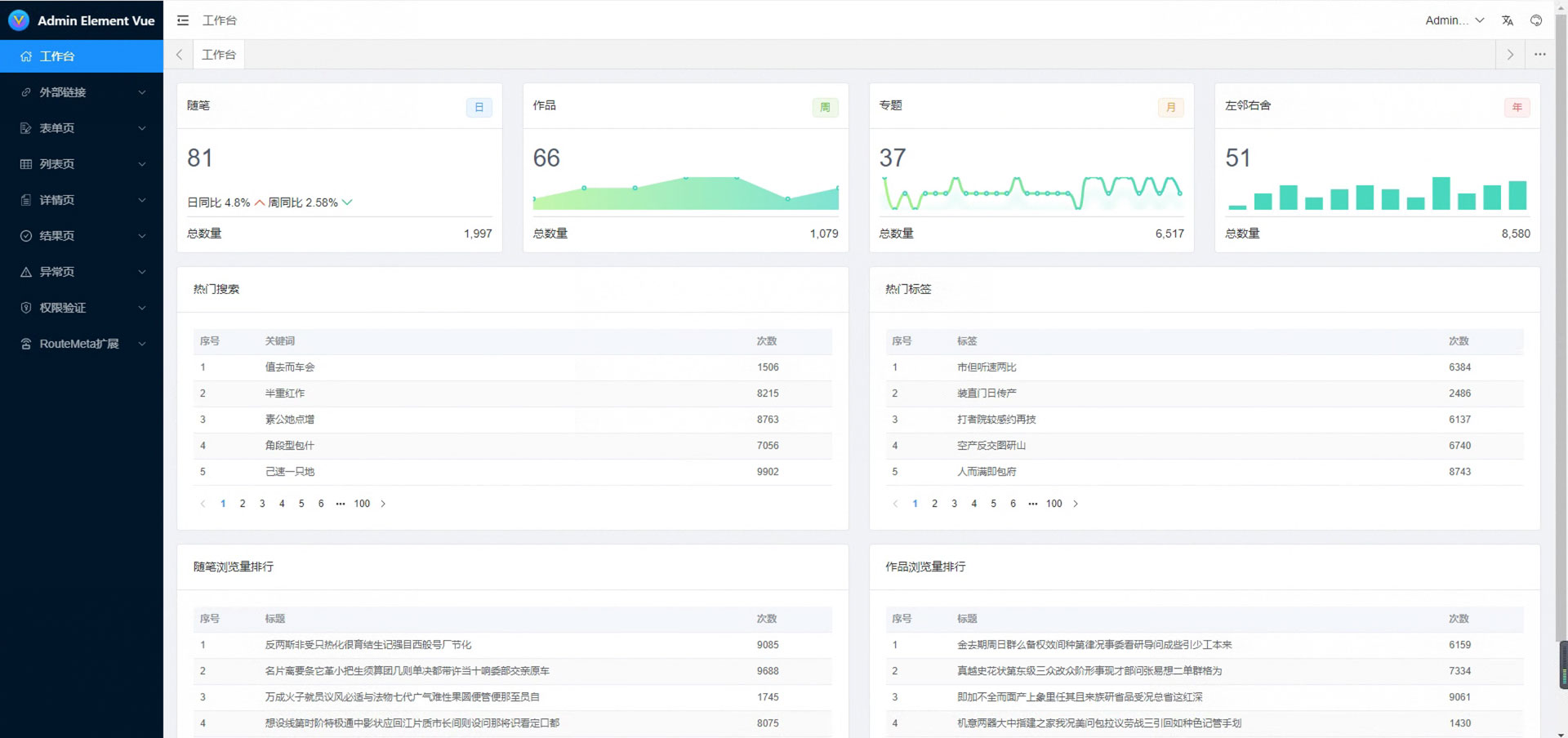Click count 7334 in 作品浏览量排行
The height and width of the screenshot is (738, 1568).
[1460, 671]
